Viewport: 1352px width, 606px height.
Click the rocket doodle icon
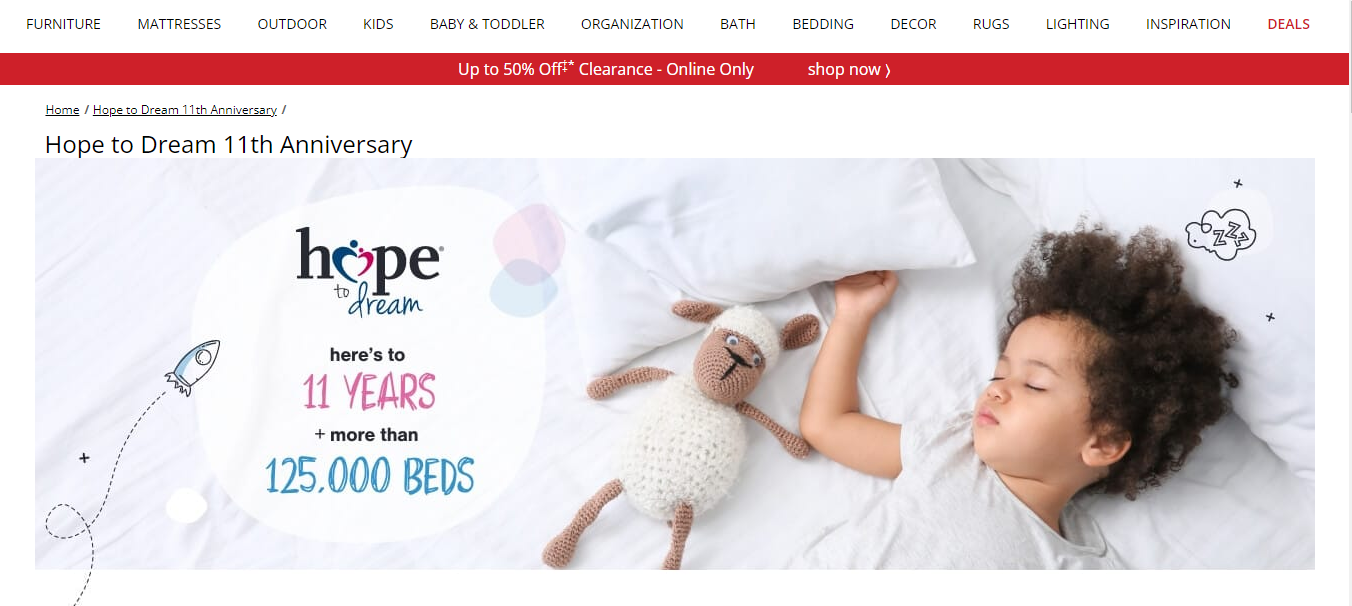192,367
